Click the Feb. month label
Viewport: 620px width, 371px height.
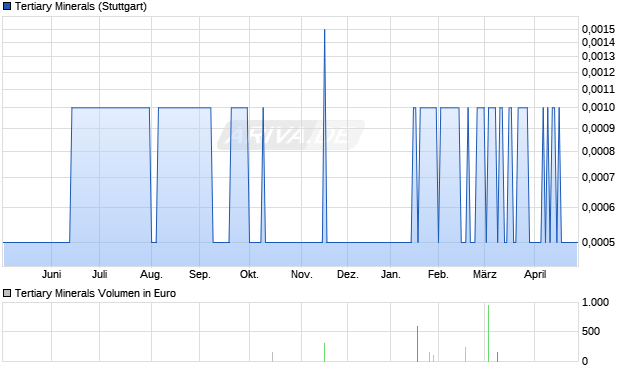[438, 274]
